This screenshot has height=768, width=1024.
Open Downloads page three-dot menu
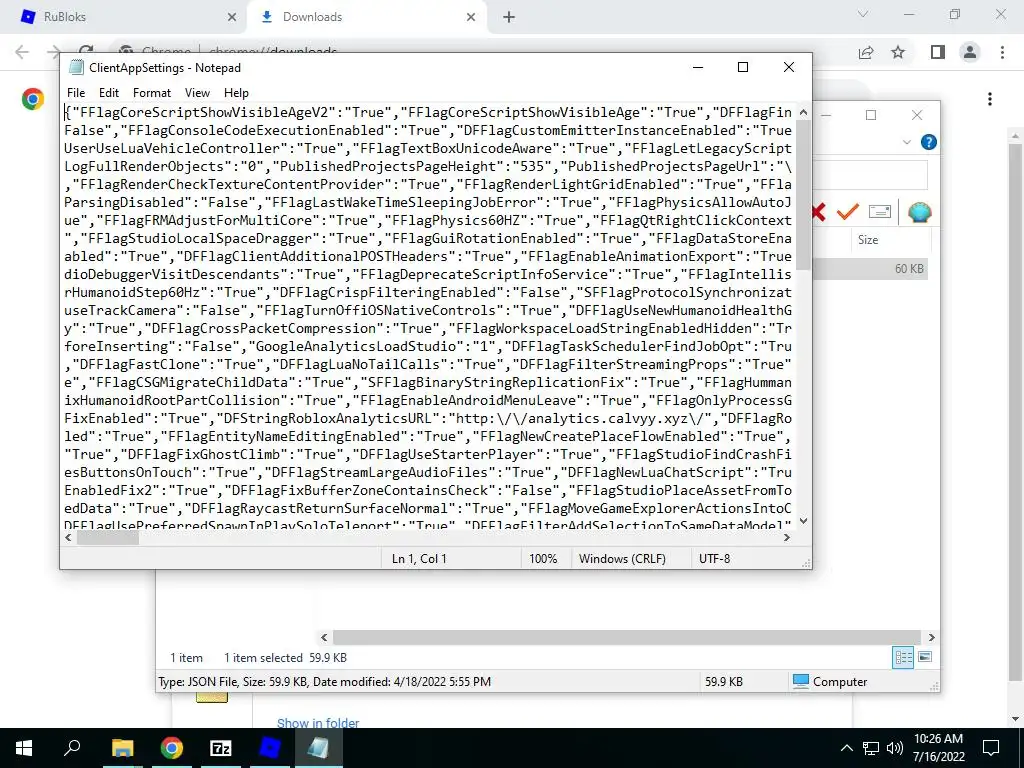(990, 99)
